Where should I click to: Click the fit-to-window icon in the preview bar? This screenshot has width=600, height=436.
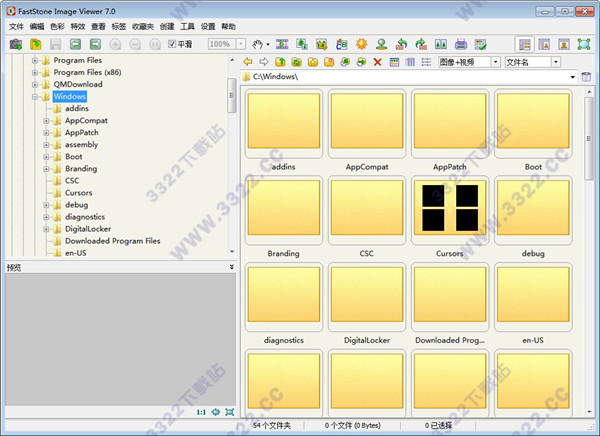[x=230, y=412]
